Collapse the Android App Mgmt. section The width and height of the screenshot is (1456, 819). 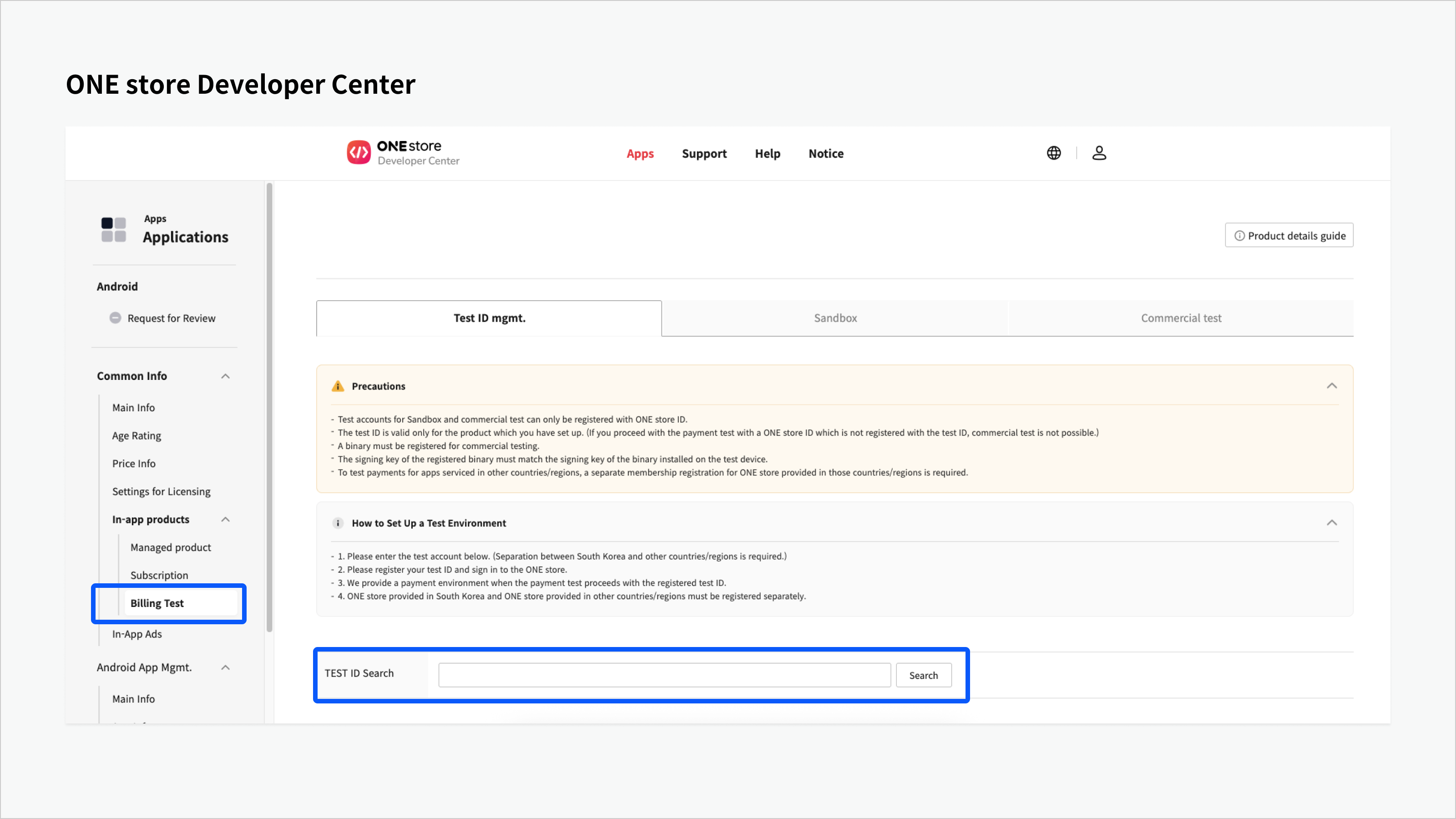coord(226,667)
